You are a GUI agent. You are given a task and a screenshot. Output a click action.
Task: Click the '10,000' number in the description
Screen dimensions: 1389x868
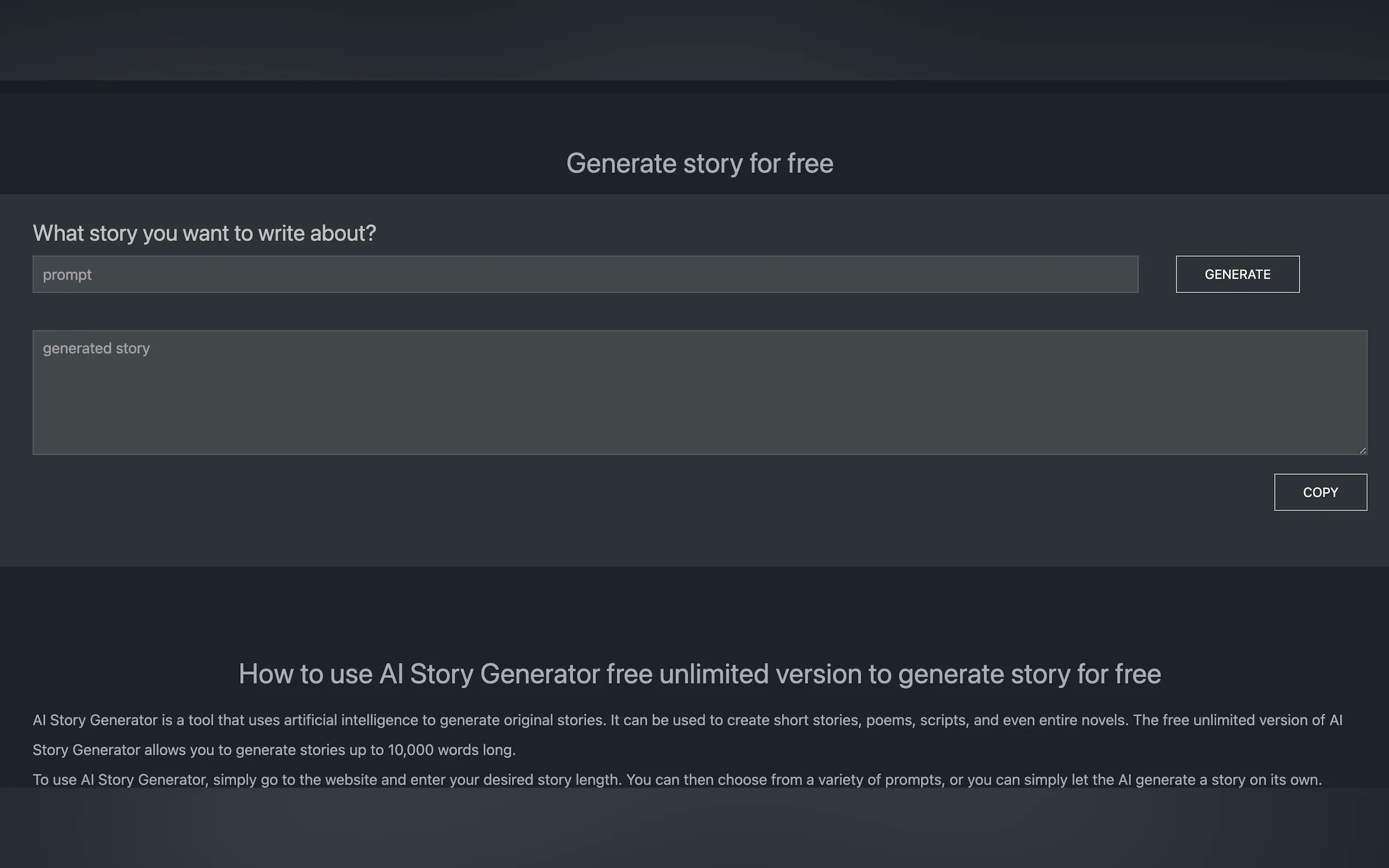[x=410, y=750]
